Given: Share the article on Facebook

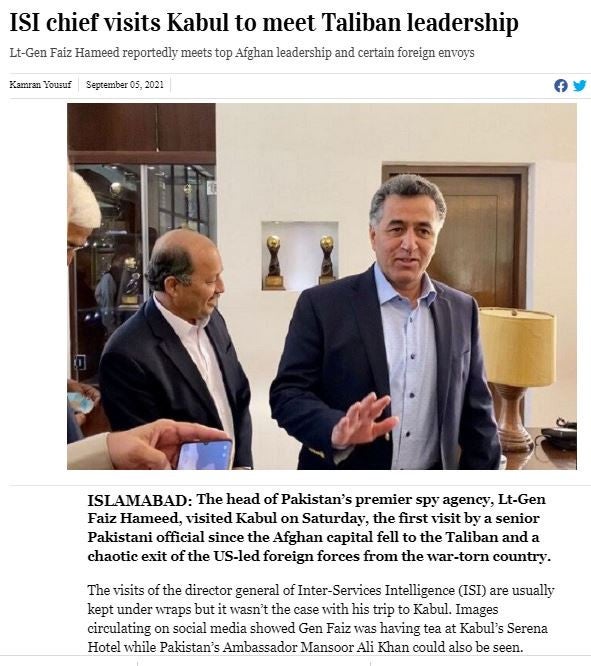Looking at the screenshot, I should point(560,85).
